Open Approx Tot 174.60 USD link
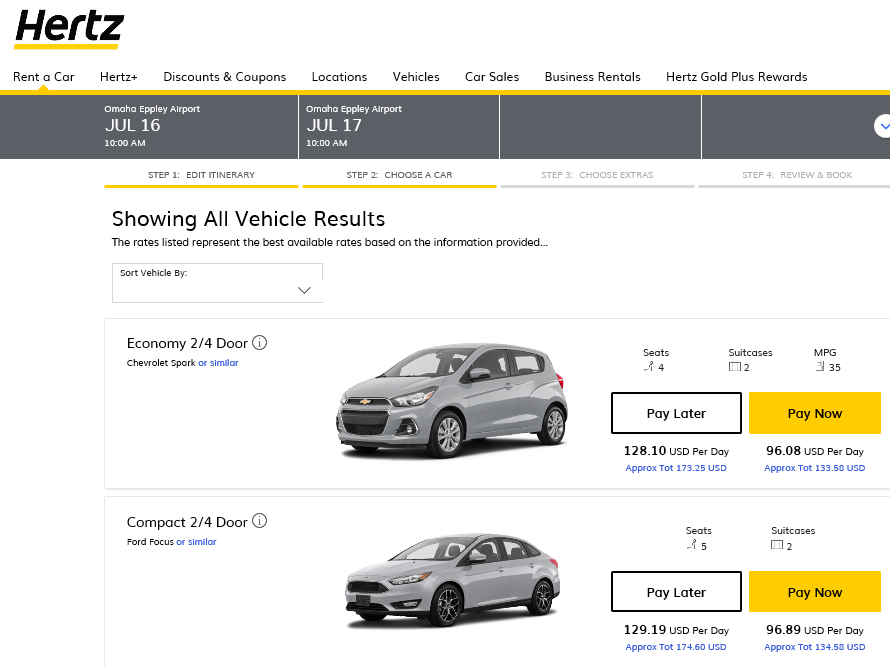The width and height of the screenshot is (890, 666). tap(676, 647)
